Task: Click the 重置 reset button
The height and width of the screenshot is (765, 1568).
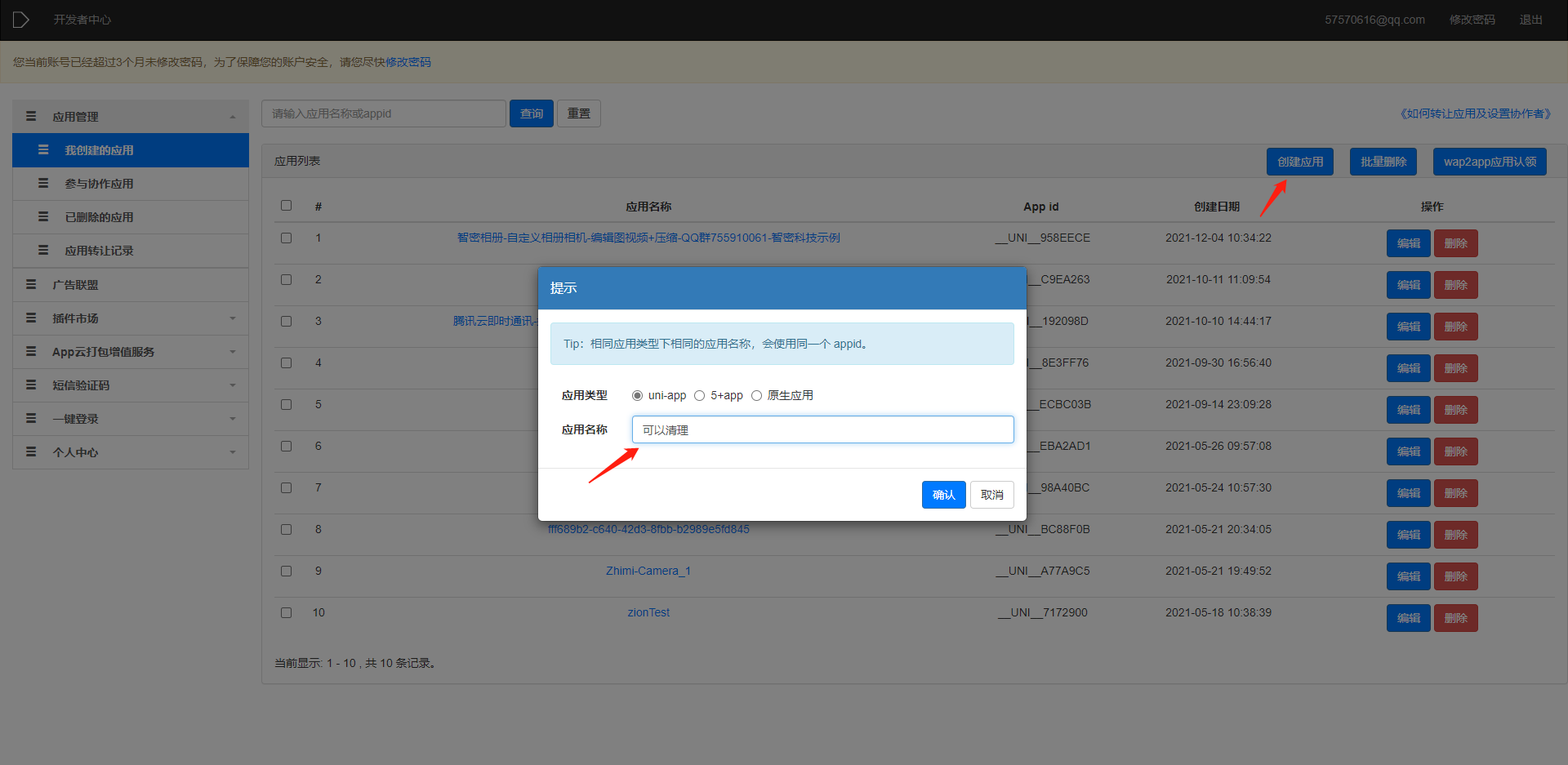Action: (579, 113)
